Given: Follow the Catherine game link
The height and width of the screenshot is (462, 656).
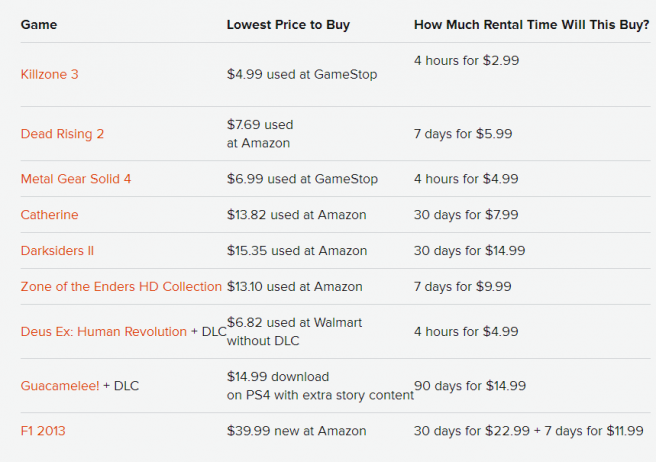Looking at the screenshot, I should 49,215.
